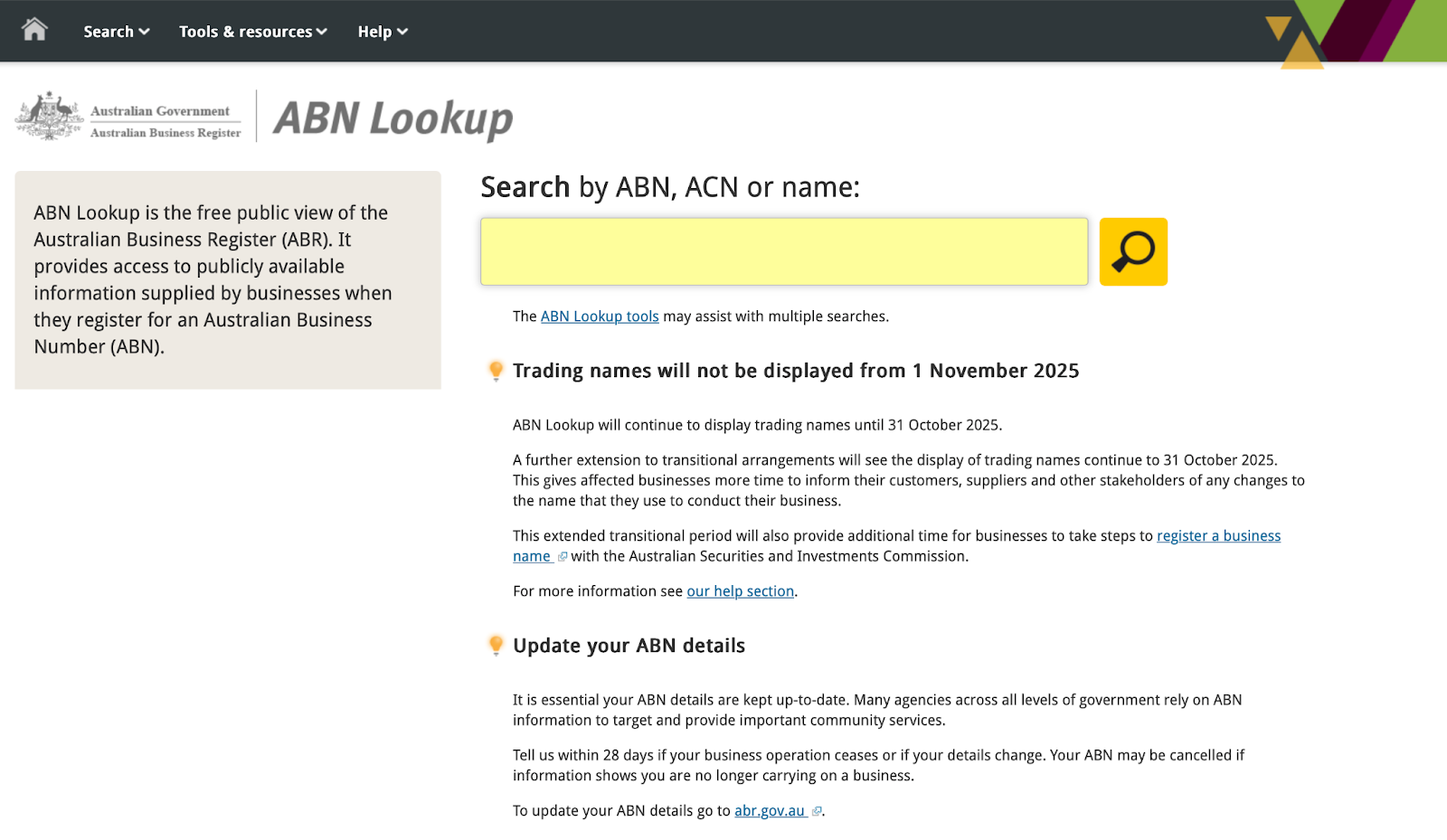
Task: Click lightbulb icon beside Trading names notice
Action: (x=496, y=371)
